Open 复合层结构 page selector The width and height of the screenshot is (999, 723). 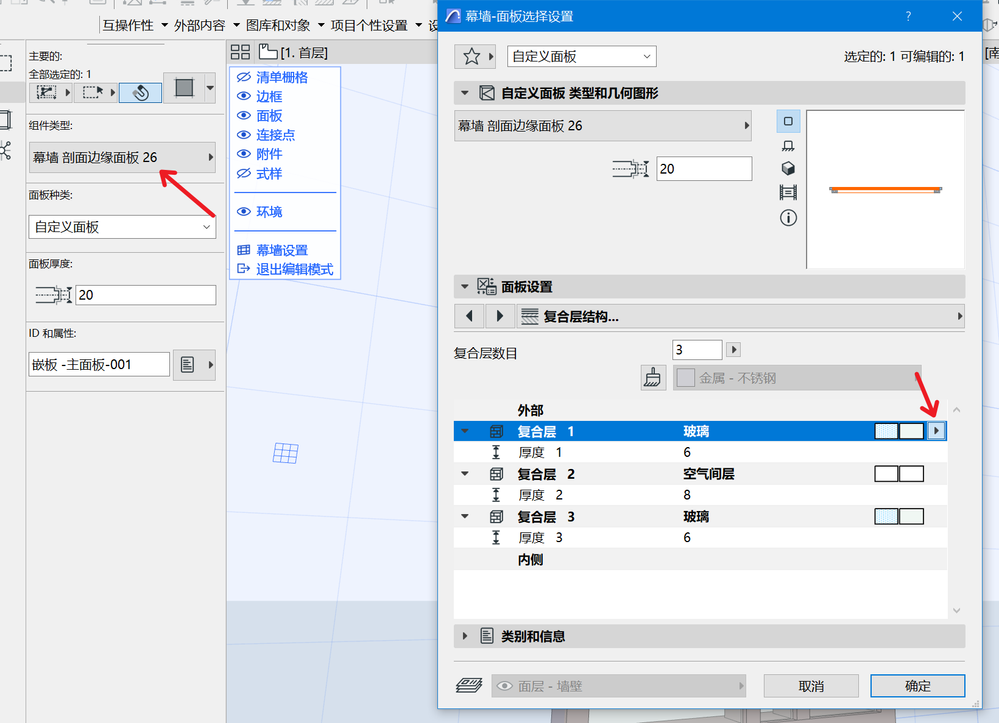[x=740, y=317]
